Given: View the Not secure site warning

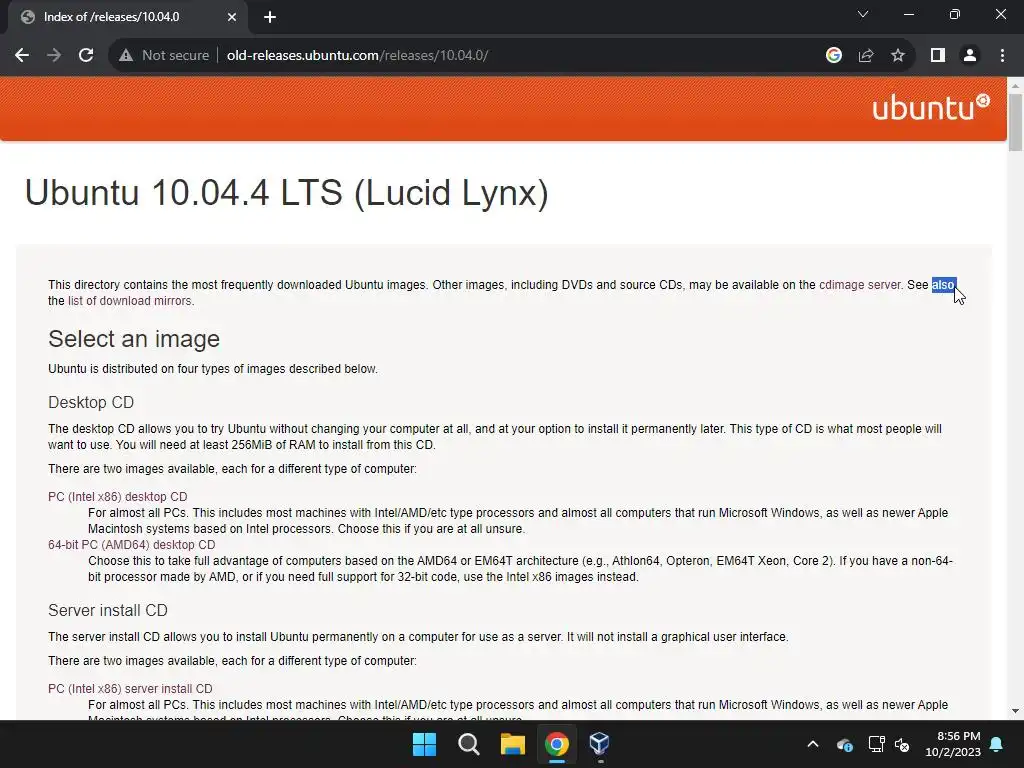Looking at the screenshot, I should pos(164,56).
